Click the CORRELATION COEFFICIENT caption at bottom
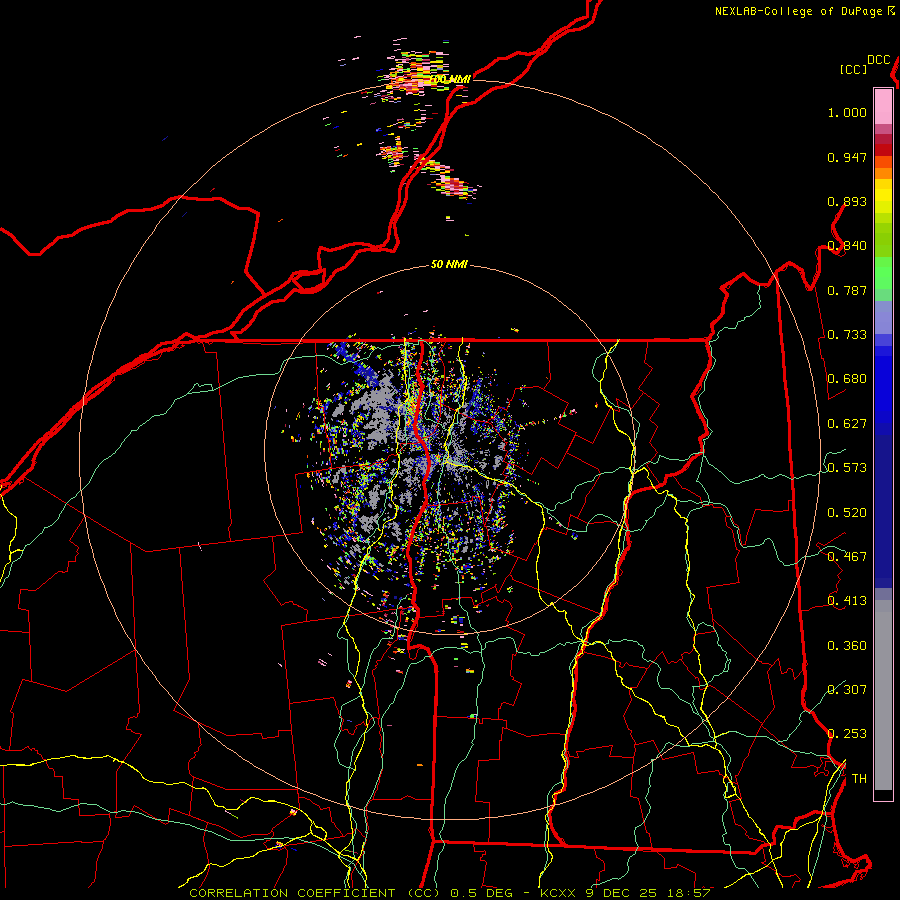Viewport: 900px width, 900px height. tap(450, 893)
